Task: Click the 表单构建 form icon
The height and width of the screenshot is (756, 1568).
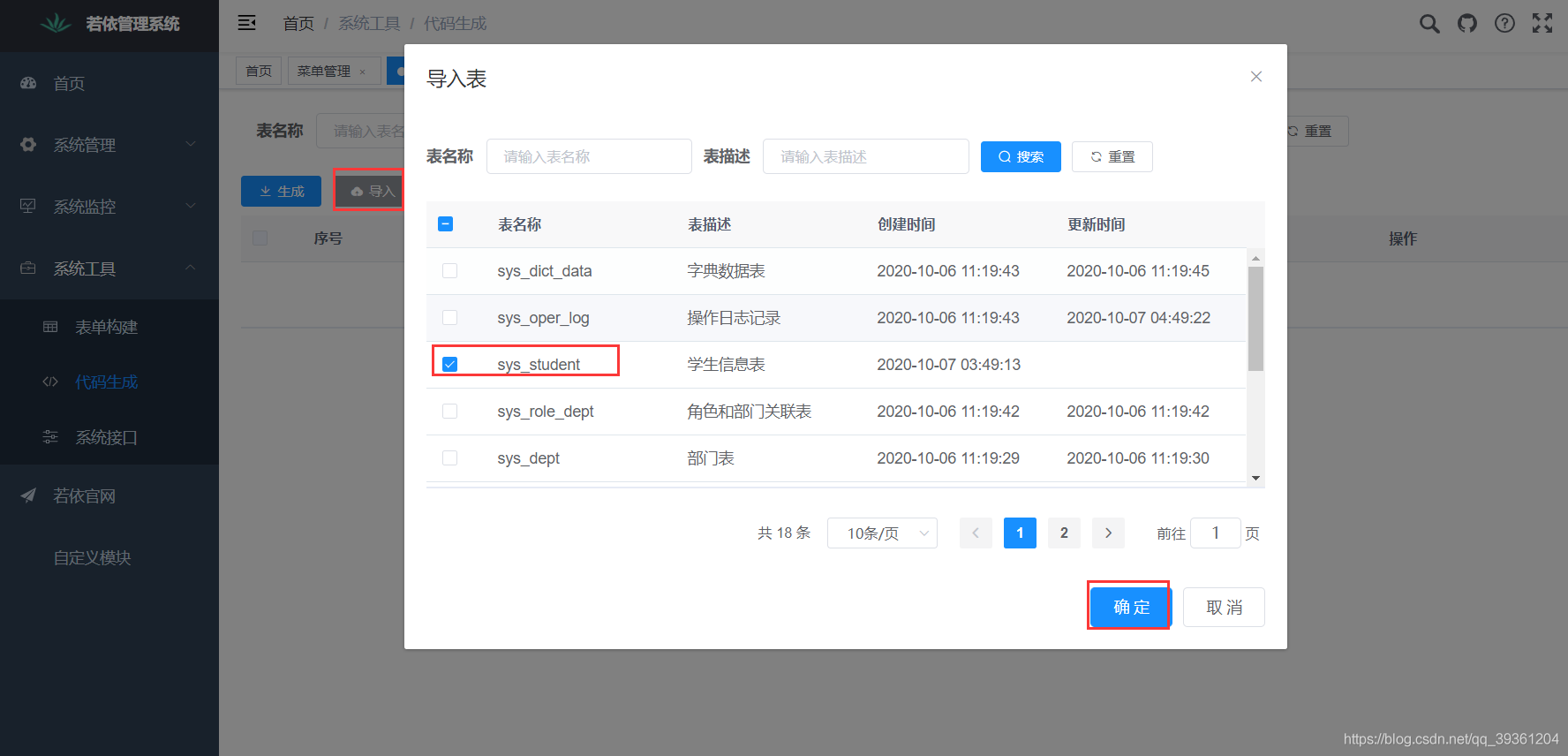Action: click(x=50, y=327)
